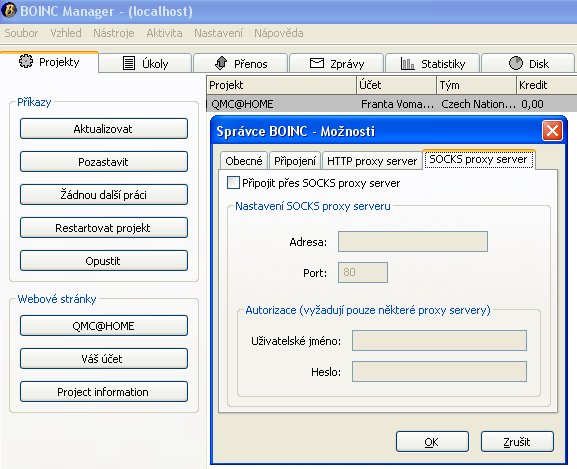The image size is (577, 469).
Task: Click the pie chart icon on Disk tab
Action: click(x=516, y=63)
